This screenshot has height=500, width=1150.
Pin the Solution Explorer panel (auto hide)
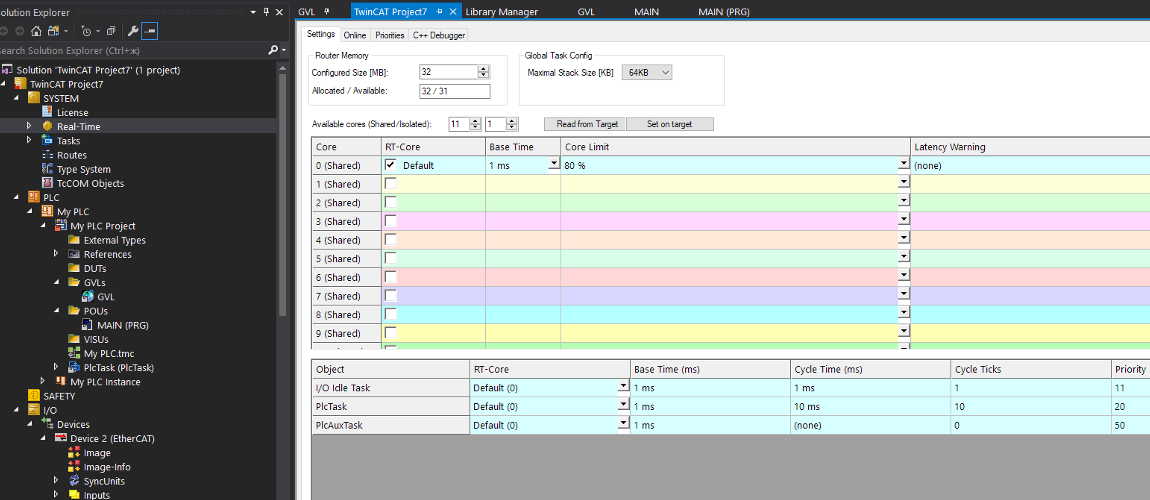[266, 12]
